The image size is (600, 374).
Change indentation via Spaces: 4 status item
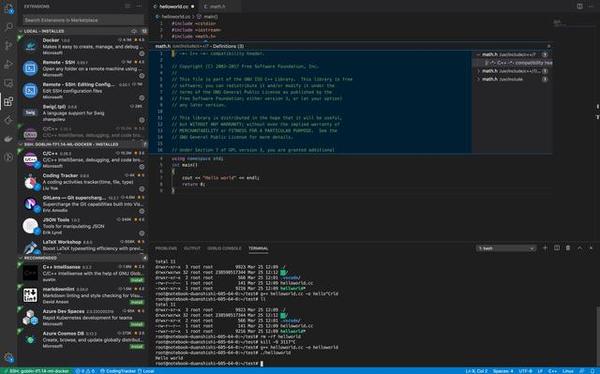(503, 371)
